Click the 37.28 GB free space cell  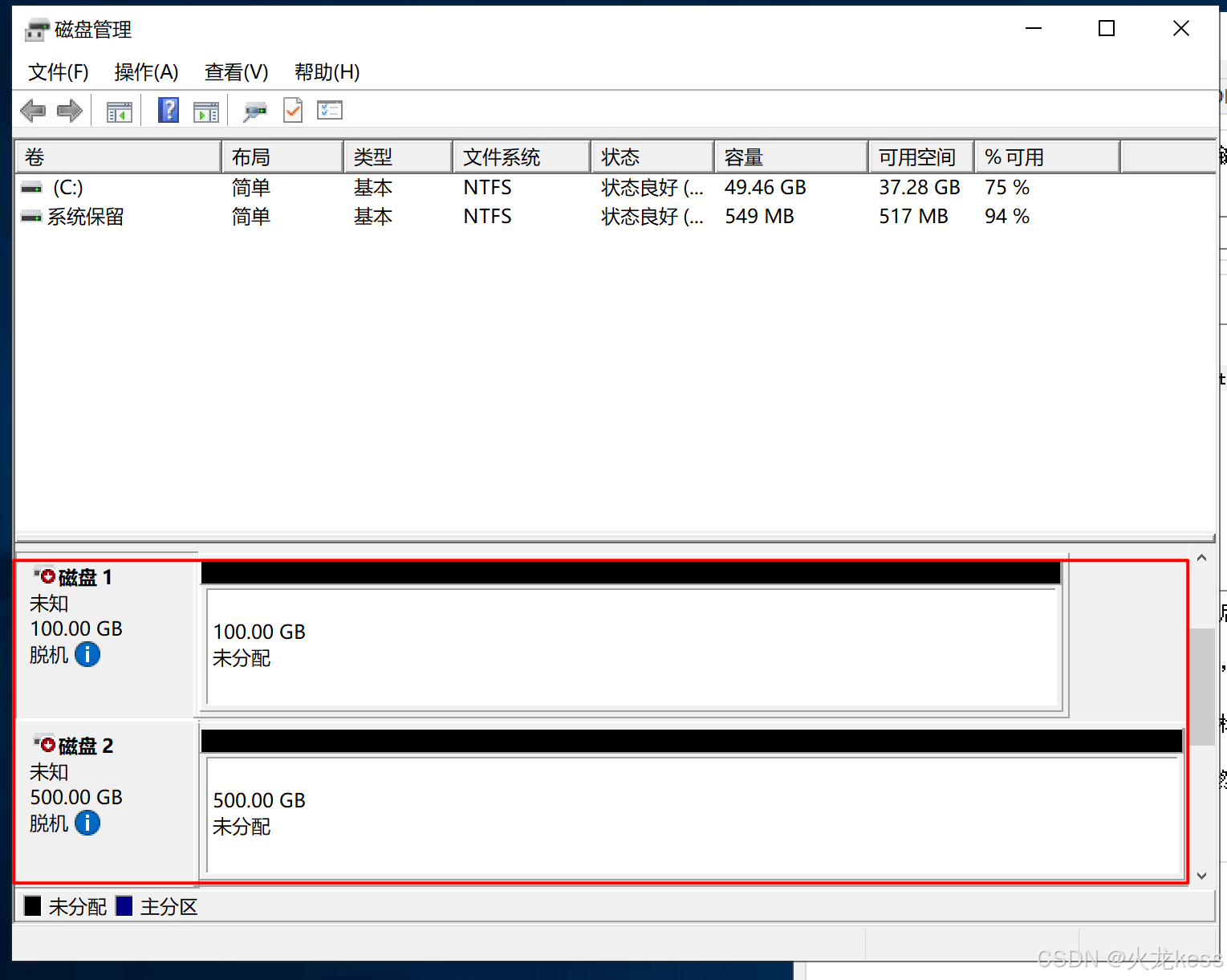[920, 188]
